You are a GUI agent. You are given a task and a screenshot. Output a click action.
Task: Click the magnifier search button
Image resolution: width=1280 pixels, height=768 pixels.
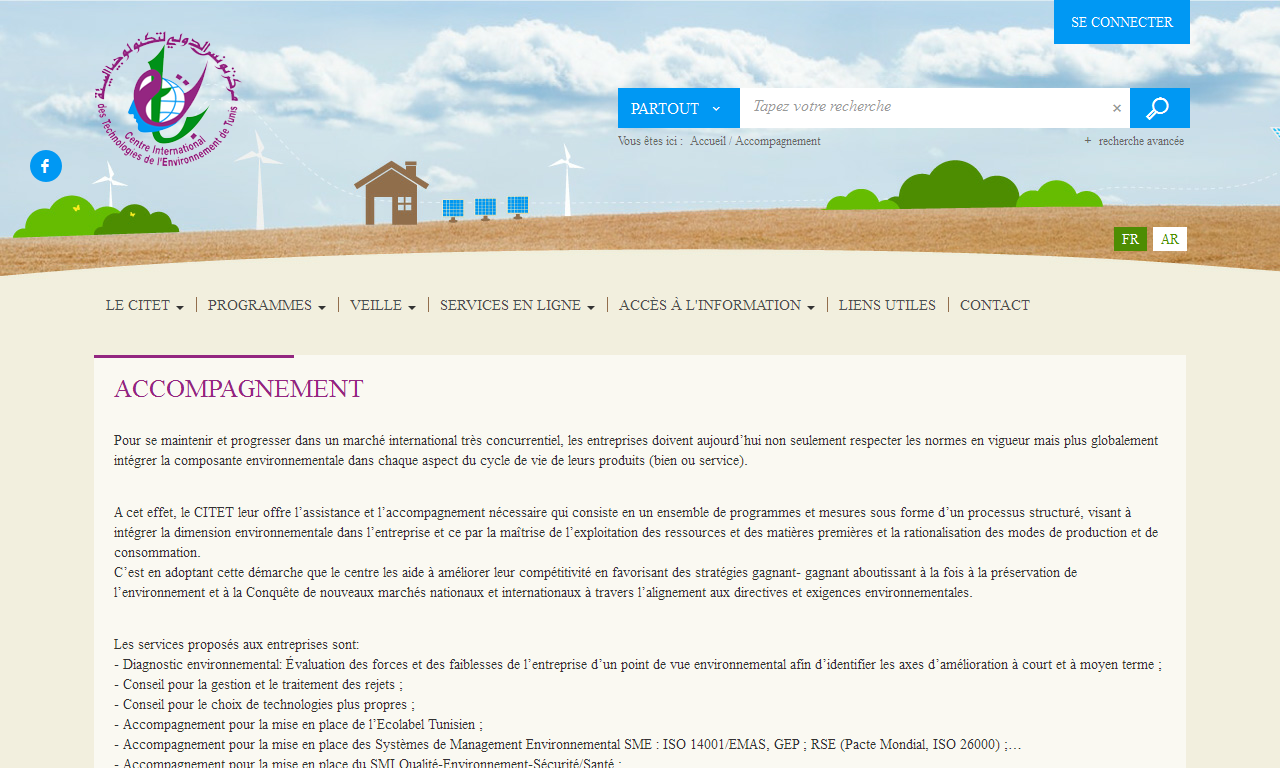pos(1159,108)
